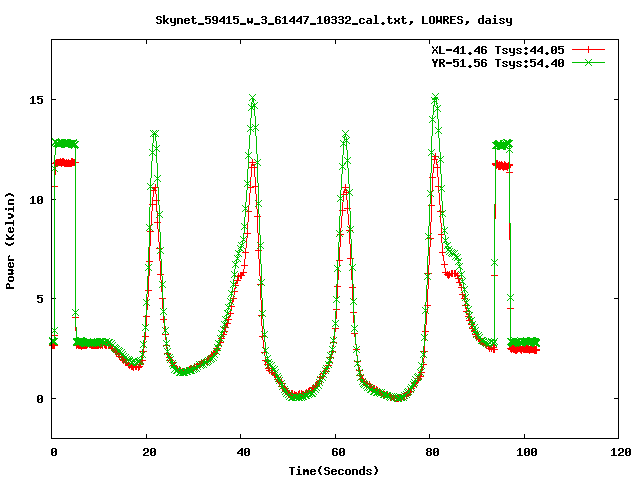Image resolution: width=640 pixels, height=480 pixels.
Task: Click the x-axis tick label '60'
Action: tap(338, 452)
